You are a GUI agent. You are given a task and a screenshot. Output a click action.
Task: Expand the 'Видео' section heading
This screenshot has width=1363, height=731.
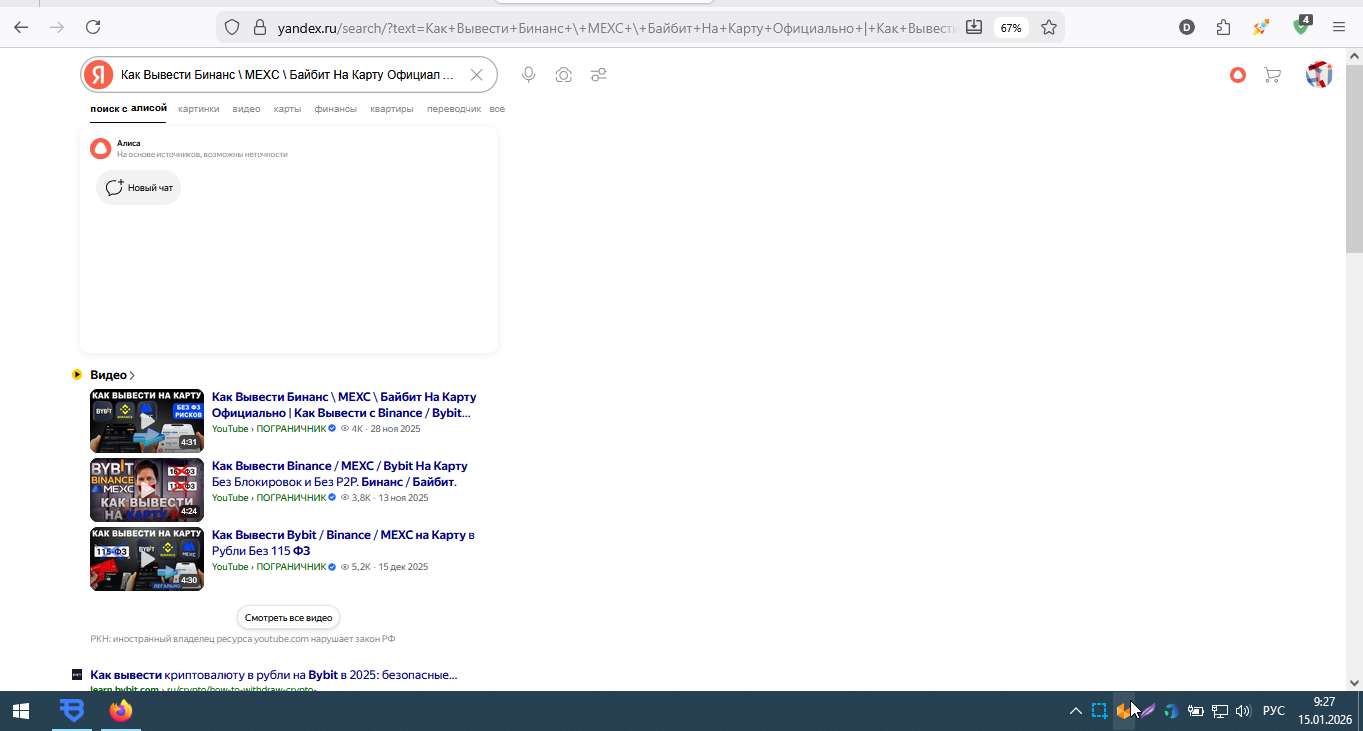click(x=112, y=375)
